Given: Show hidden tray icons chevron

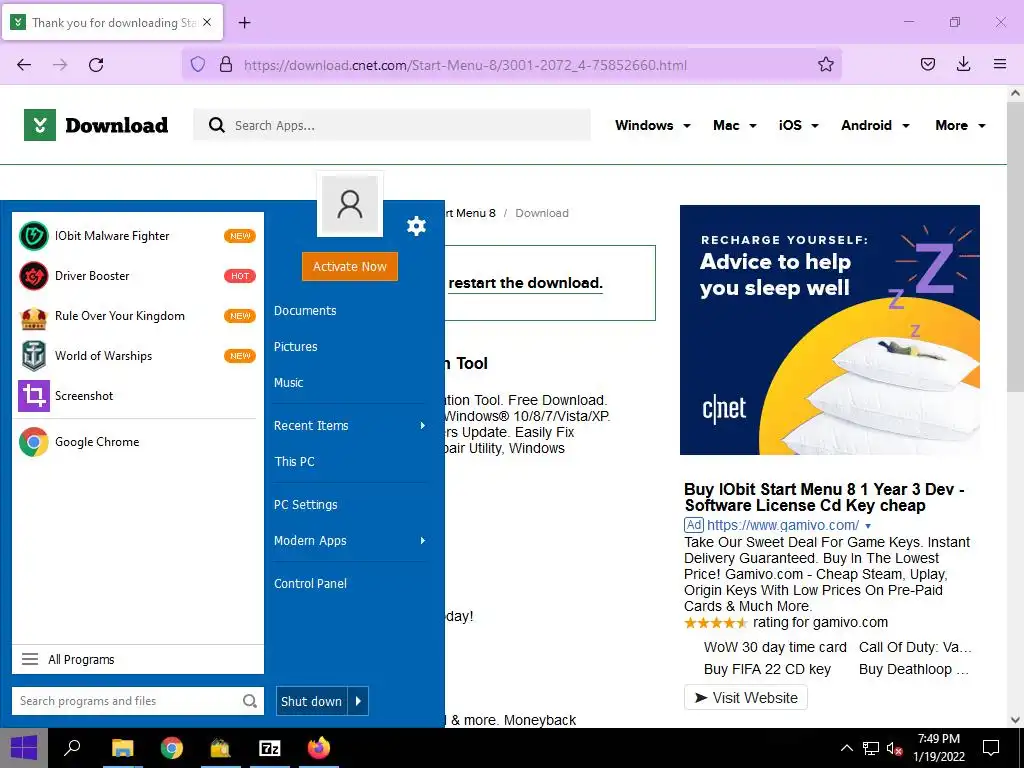Looking at the screenshot, I should tap(846, 748).
